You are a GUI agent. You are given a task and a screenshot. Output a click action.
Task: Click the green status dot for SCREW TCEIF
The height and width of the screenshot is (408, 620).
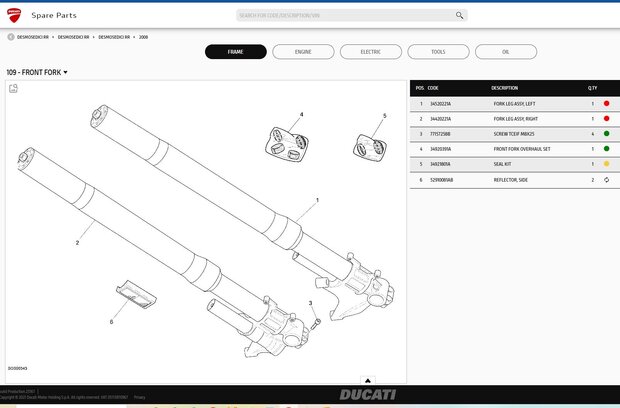(x=606, y=134)
